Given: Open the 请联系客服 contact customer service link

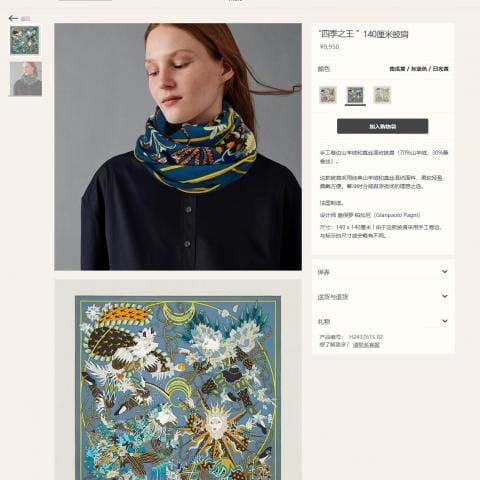Looking at the screenshot, I should click(366, 345).
